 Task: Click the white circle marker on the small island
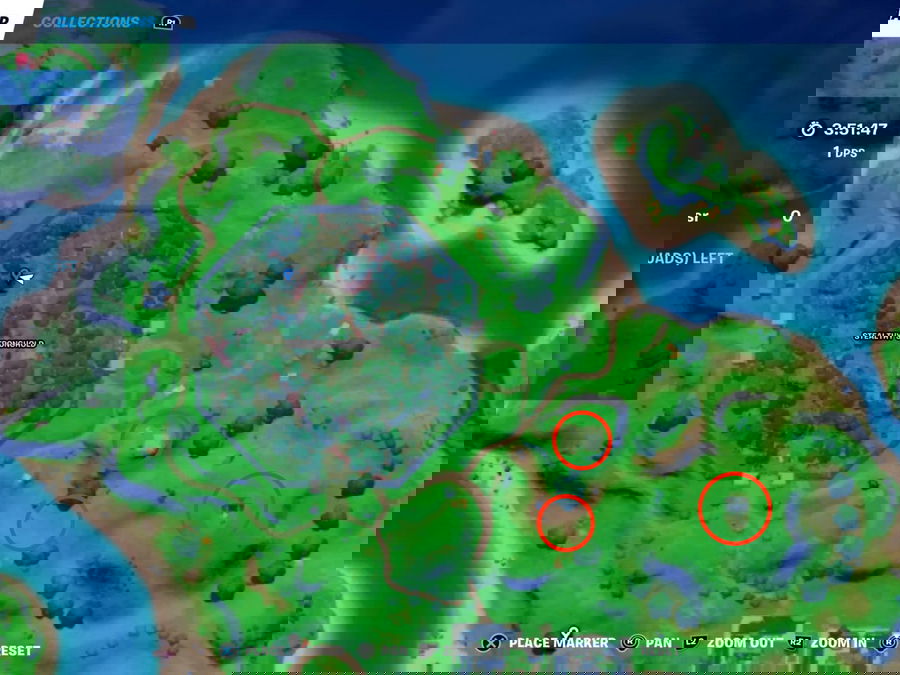[x=792, y=215]
